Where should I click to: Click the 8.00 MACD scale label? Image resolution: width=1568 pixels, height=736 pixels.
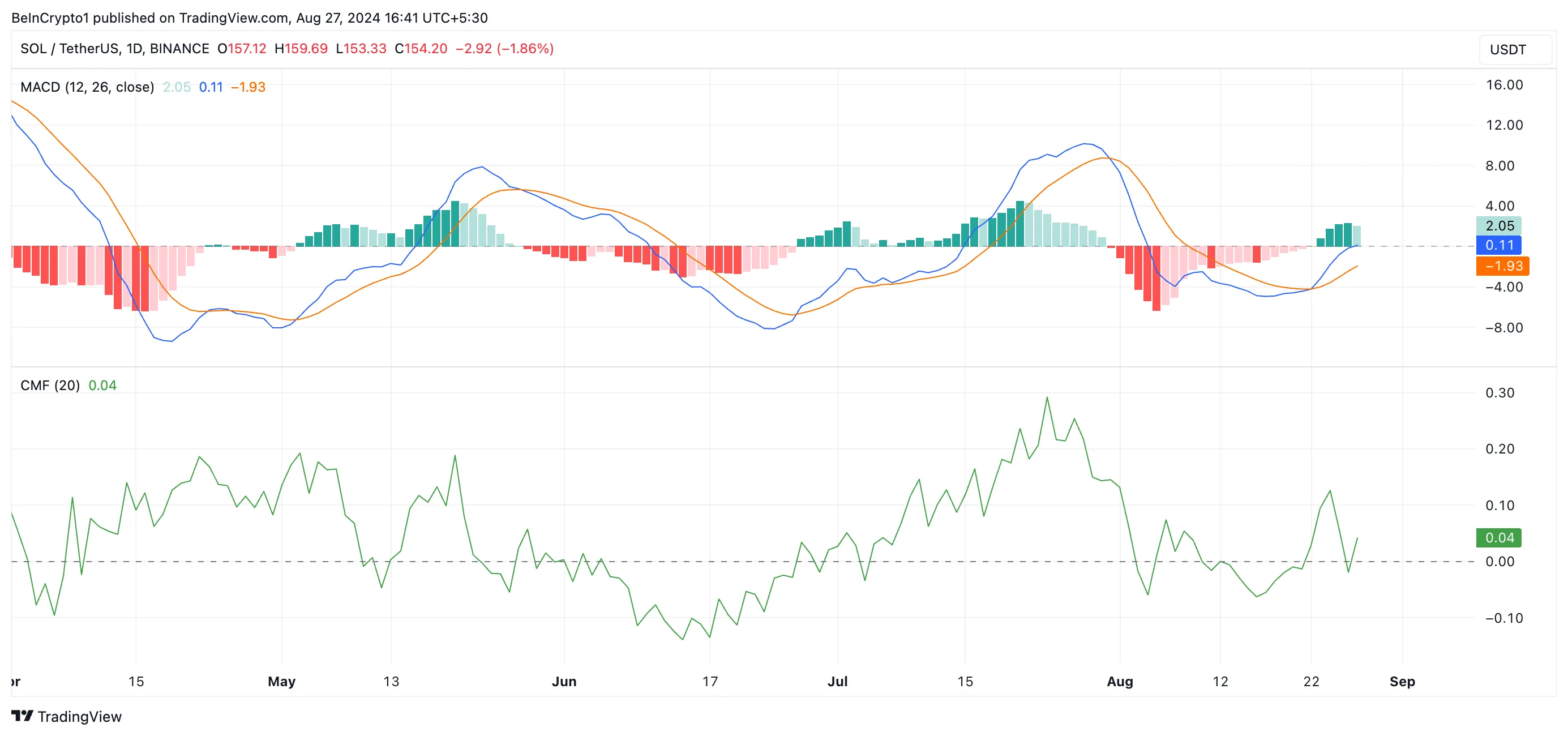tap(1500, 165)
